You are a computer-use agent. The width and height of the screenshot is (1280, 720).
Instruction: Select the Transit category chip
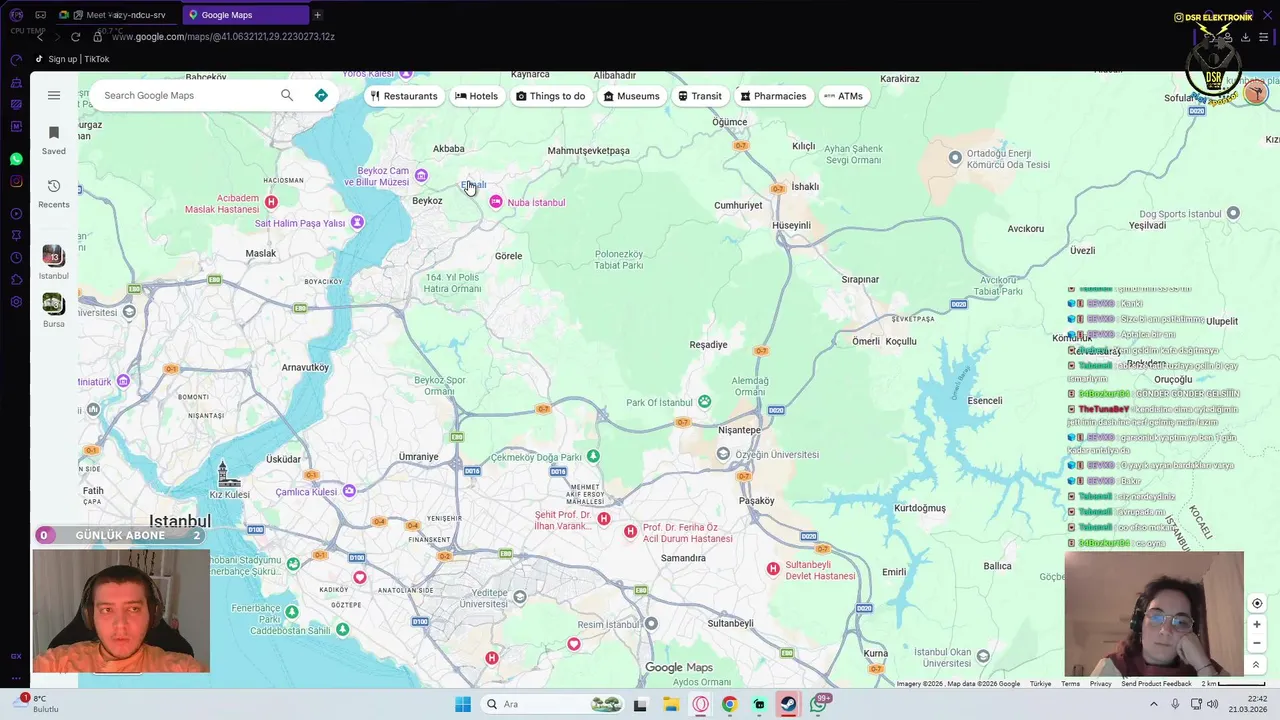(699, 96)
